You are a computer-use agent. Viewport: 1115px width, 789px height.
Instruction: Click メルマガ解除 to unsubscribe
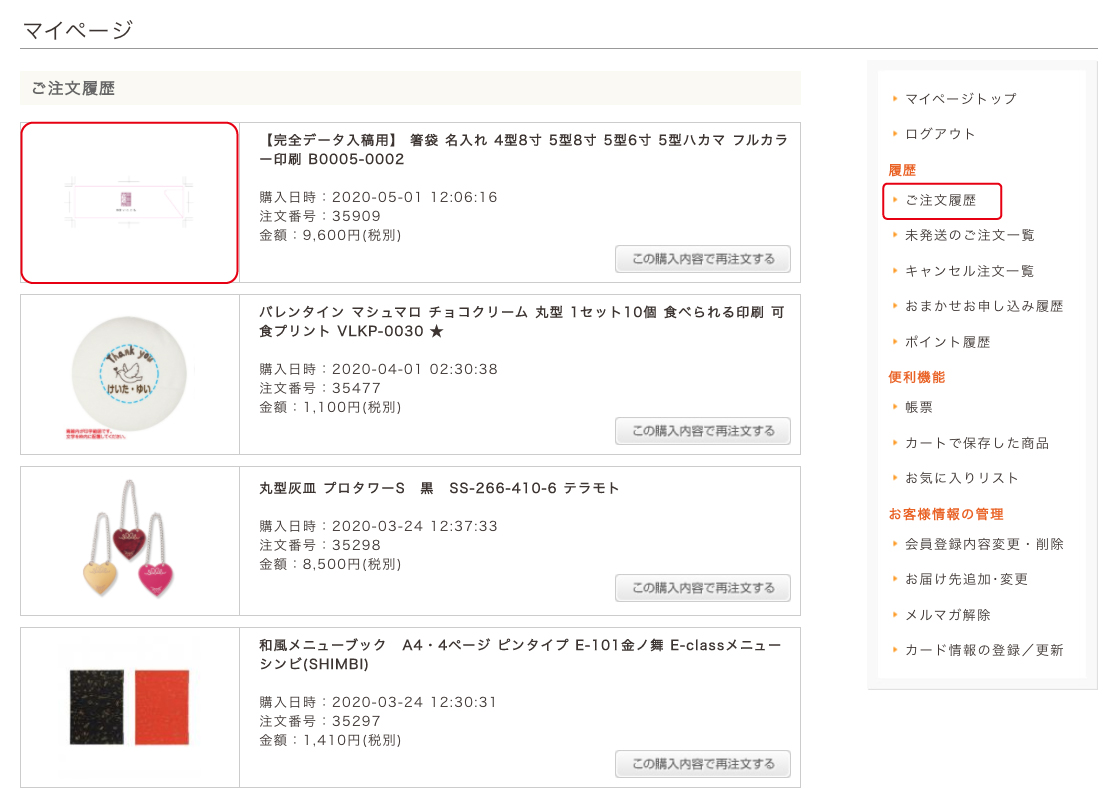(947, 615)
